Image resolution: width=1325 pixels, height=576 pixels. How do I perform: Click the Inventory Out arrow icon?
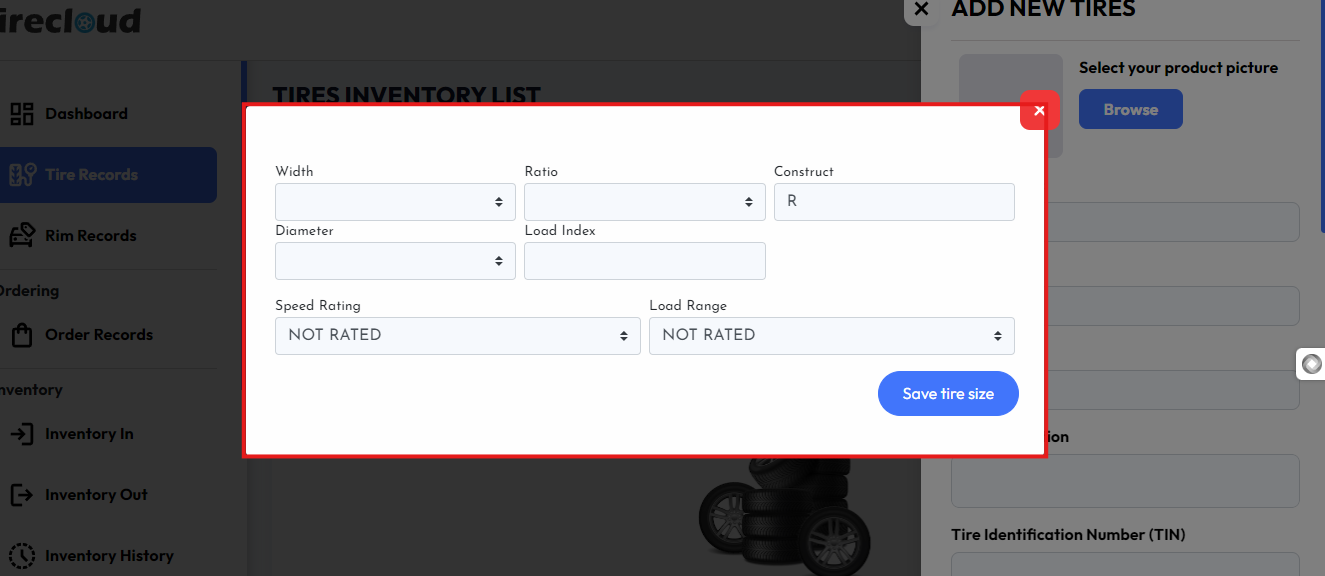[x=22, y=495]
